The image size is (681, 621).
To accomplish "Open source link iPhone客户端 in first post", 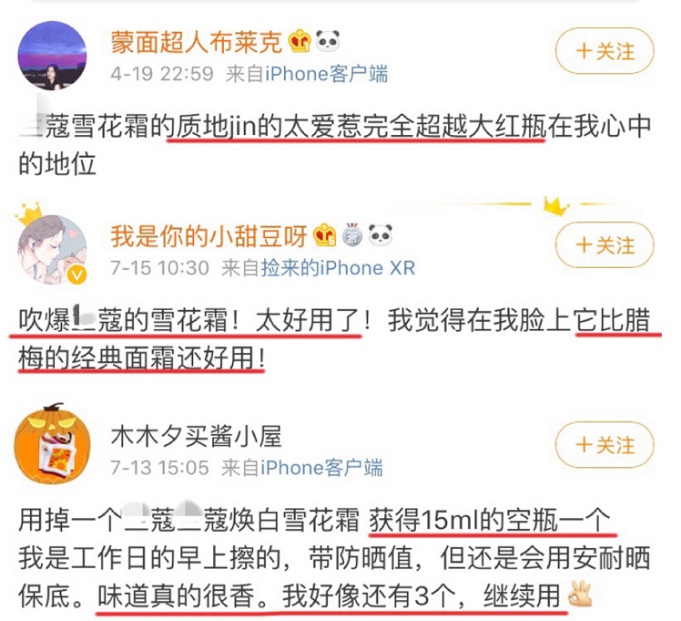I will click(x=326, y=74).
